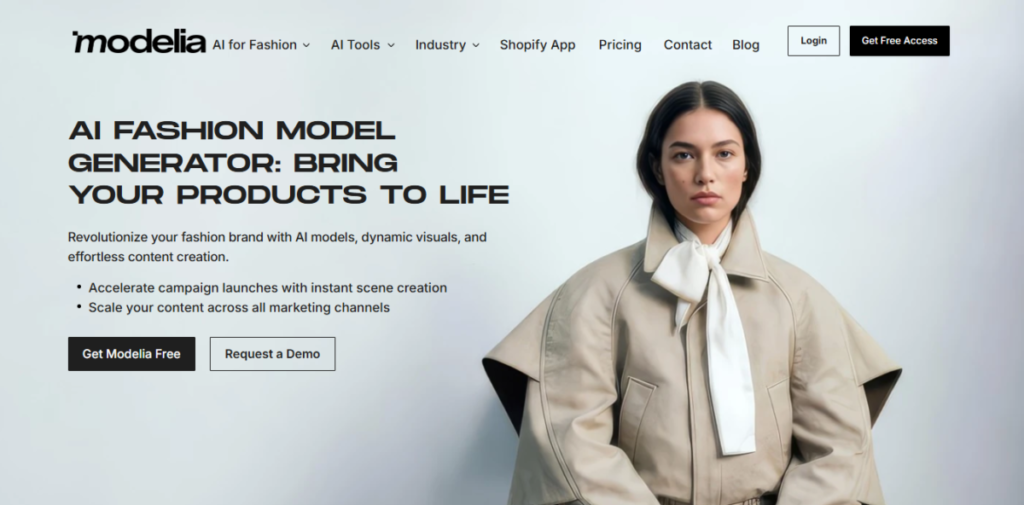Go to the Shopify App page
This screenshot has height=505, width=1024.
(x=537, y=45)
